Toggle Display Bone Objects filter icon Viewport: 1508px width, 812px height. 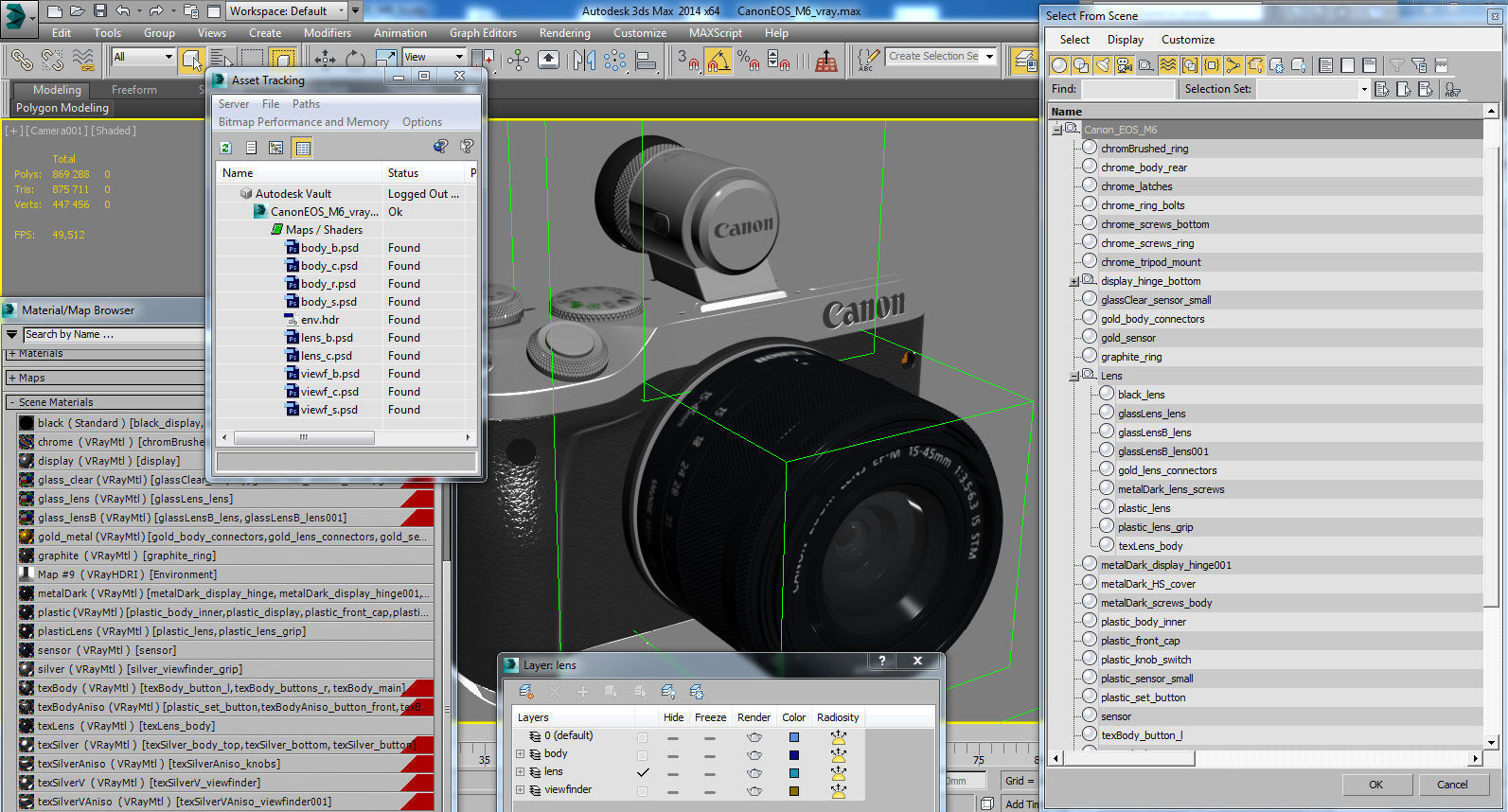(x=1233, y=65)
